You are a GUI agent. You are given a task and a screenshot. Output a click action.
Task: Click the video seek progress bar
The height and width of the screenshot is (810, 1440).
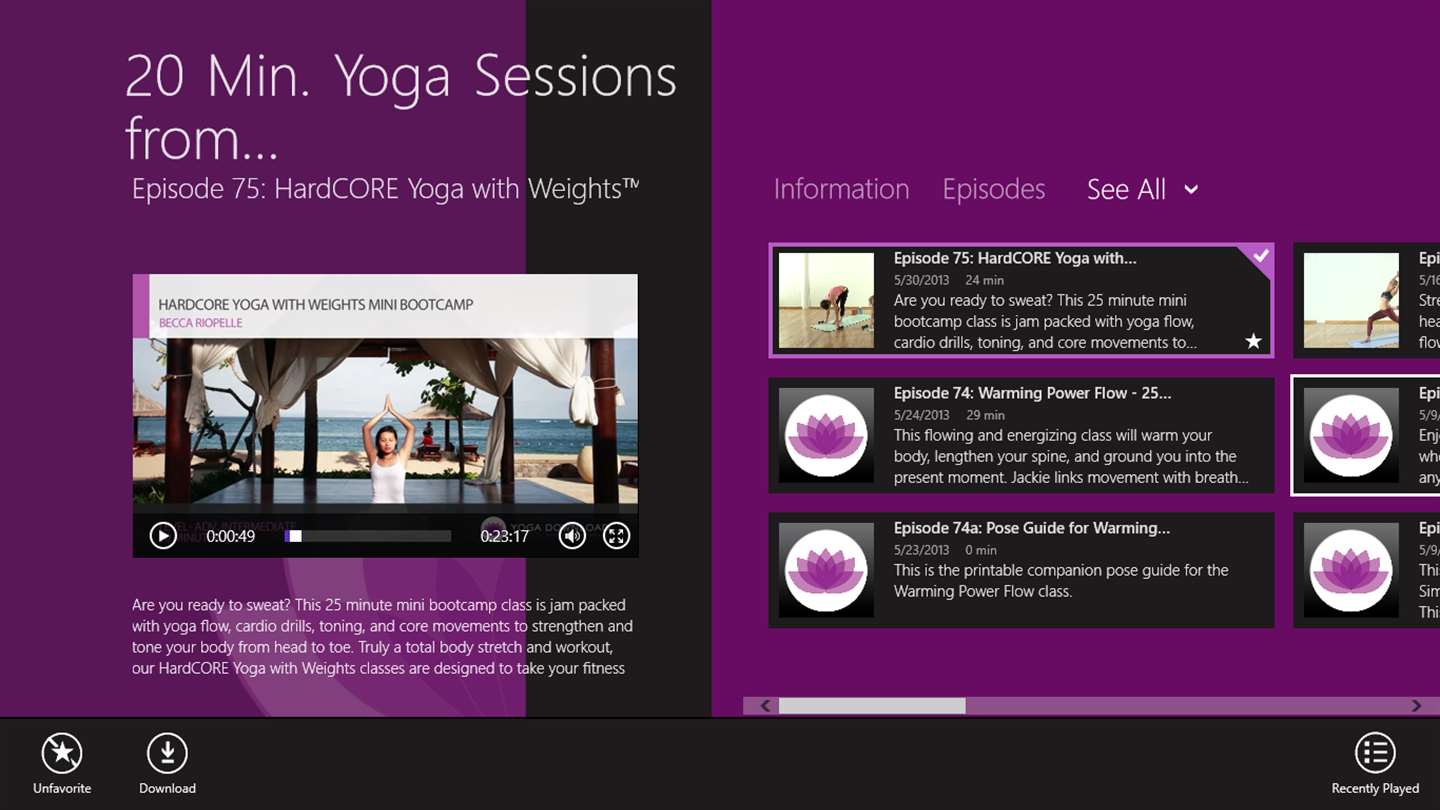(x=368, y=536)
